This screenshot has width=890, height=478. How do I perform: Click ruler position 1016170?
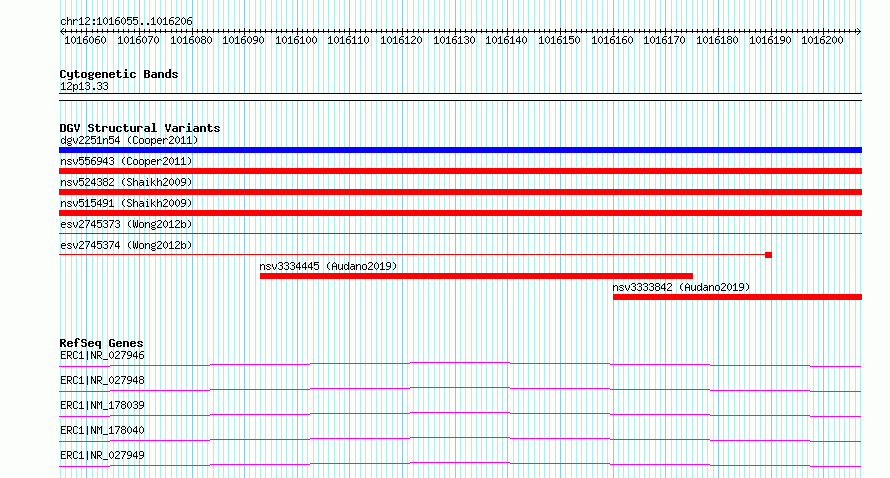click(x=664, y=40)
